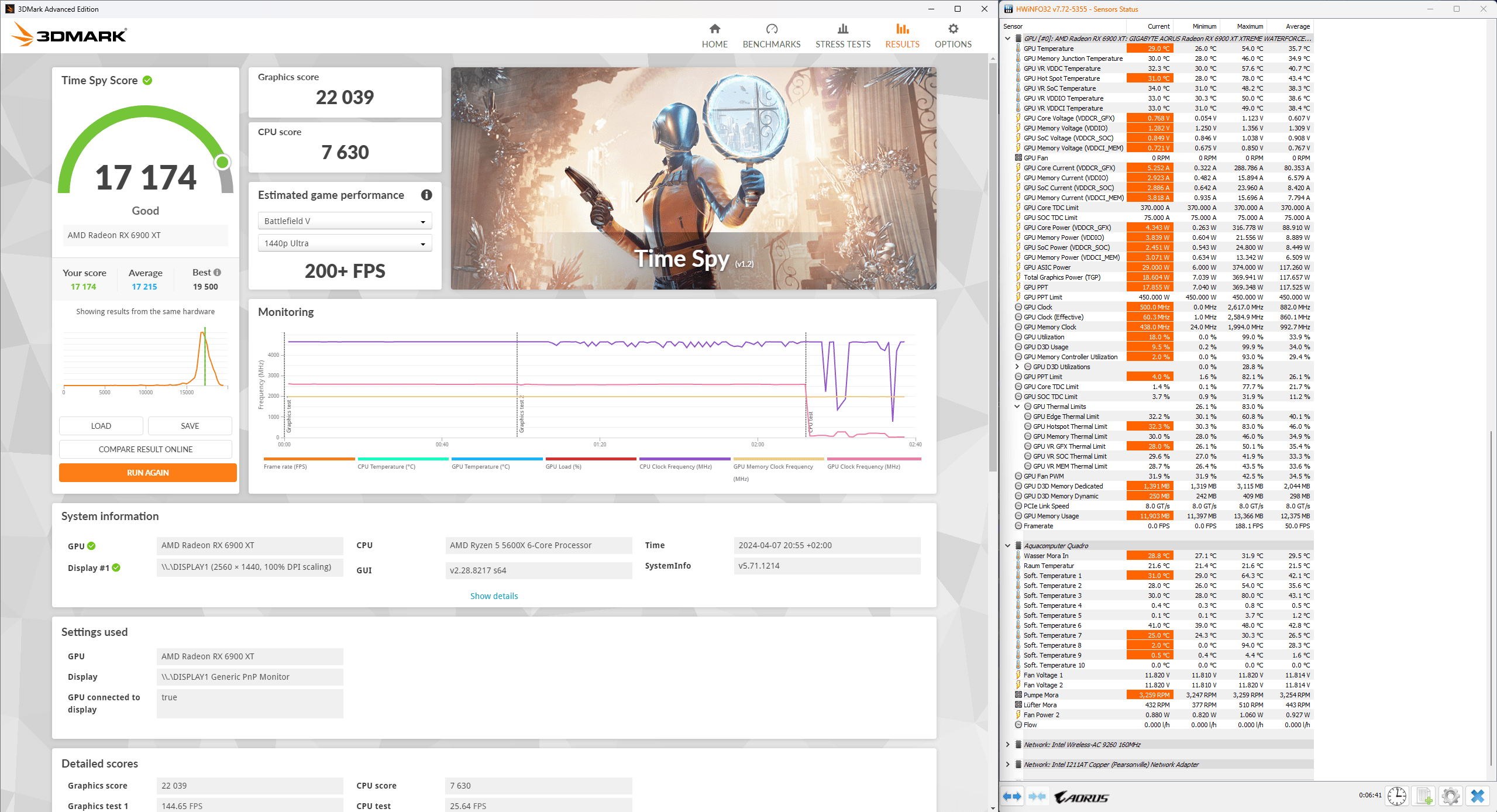Click the blue X close-sensors icon

[1478, 796]
